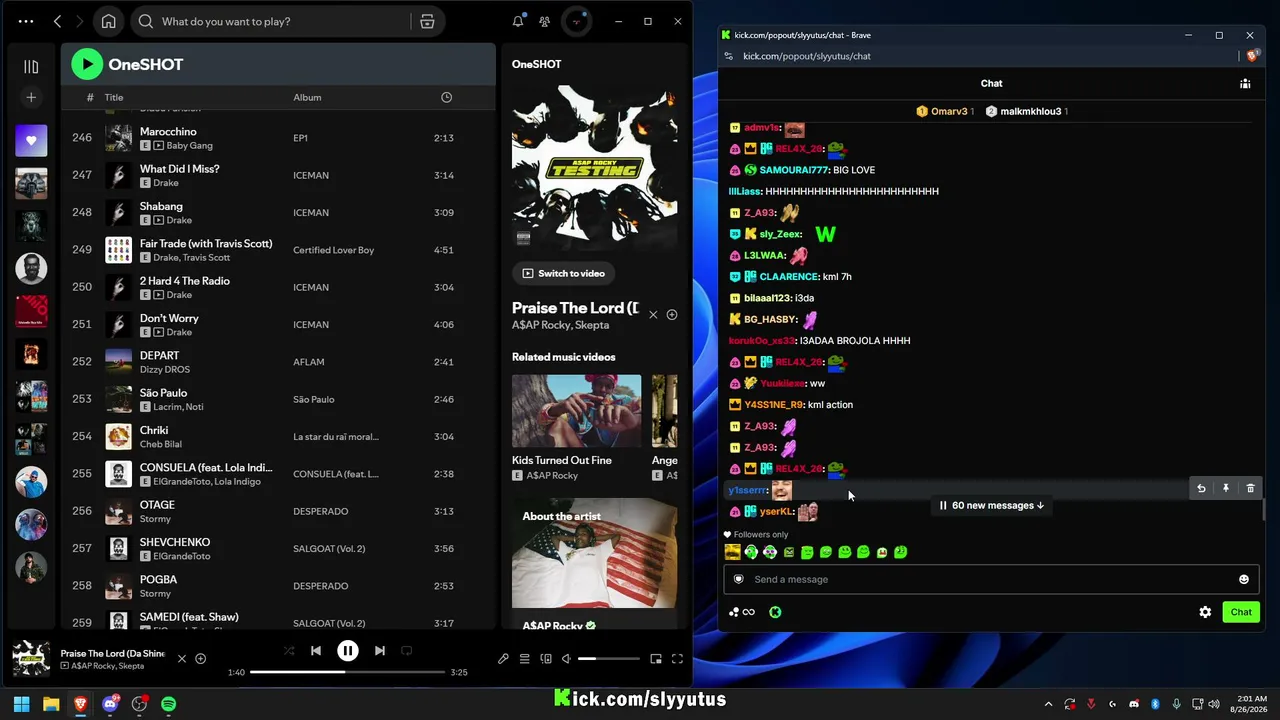Adjust the Spotify volume slider

tap(609, 659)
